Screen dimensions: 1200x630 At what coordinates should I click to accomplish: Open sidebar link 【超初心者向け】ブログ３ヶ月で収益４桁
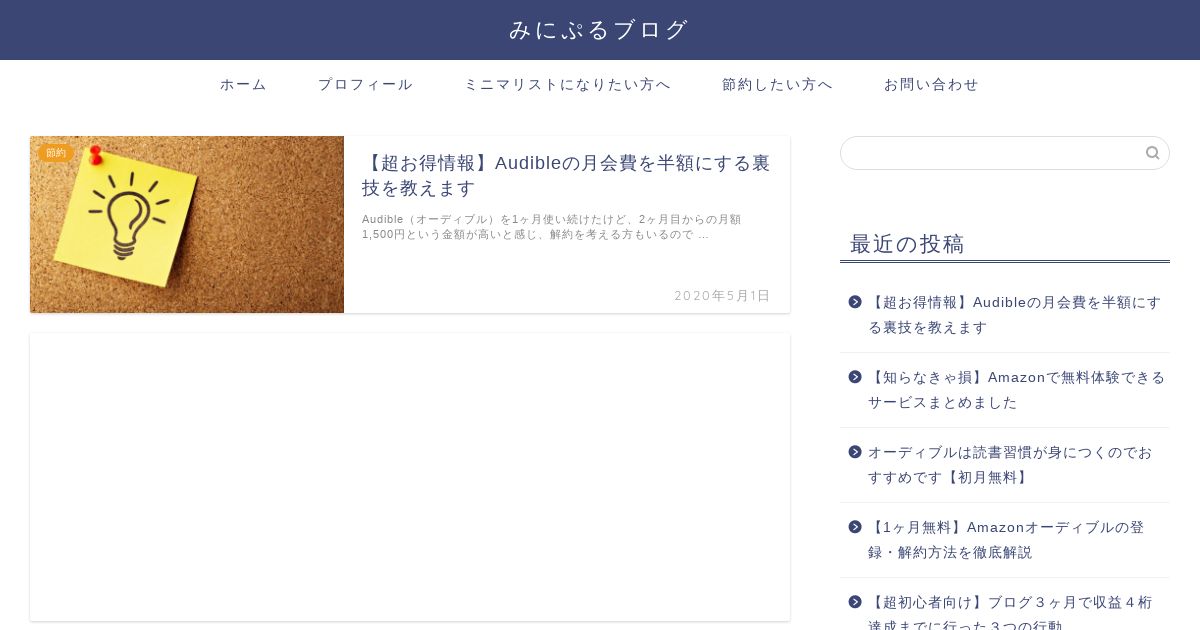click(x=1010, y=613)
